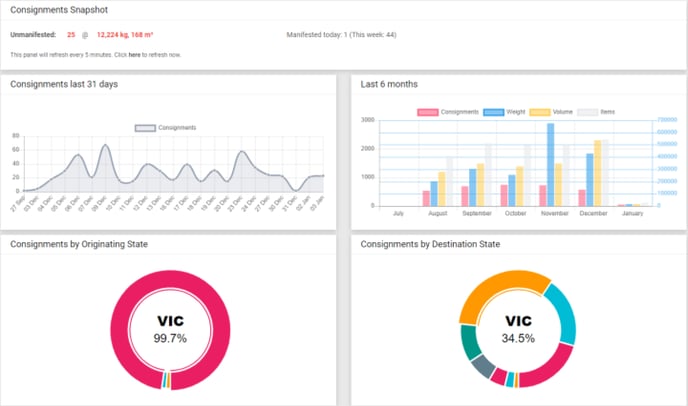Click the large pink segment in Destination donut
Screen dimensions: 688x406
[x=550, y=367]
